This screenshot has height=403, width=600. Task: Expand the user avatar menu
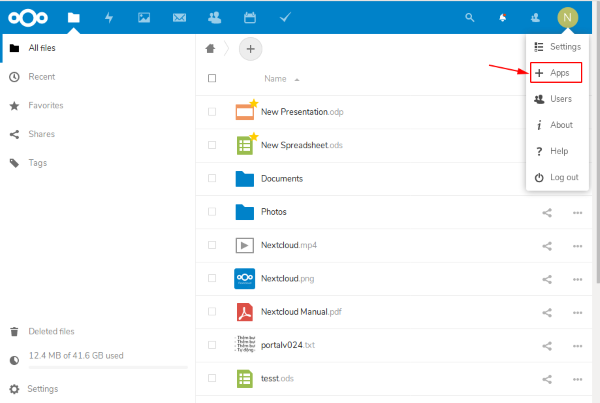tap(567, 17)
